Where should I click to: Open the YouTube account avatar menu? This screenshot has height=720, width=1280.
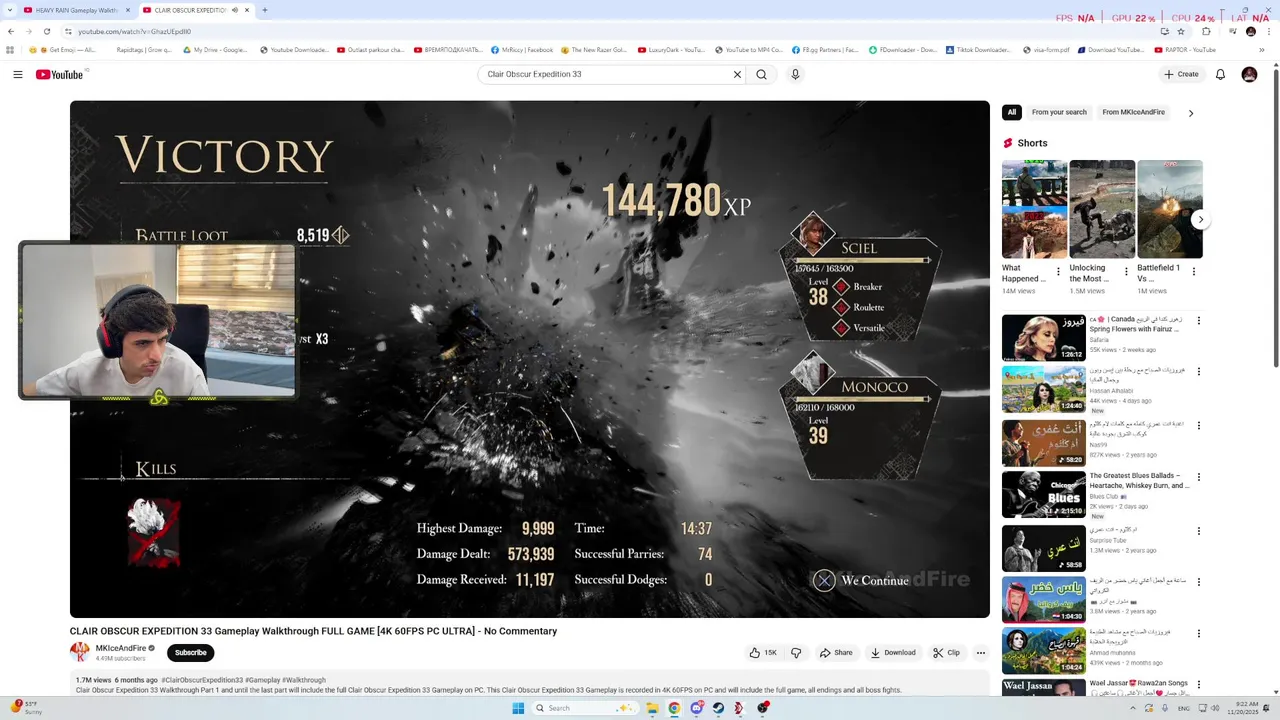pos(1249,74)
